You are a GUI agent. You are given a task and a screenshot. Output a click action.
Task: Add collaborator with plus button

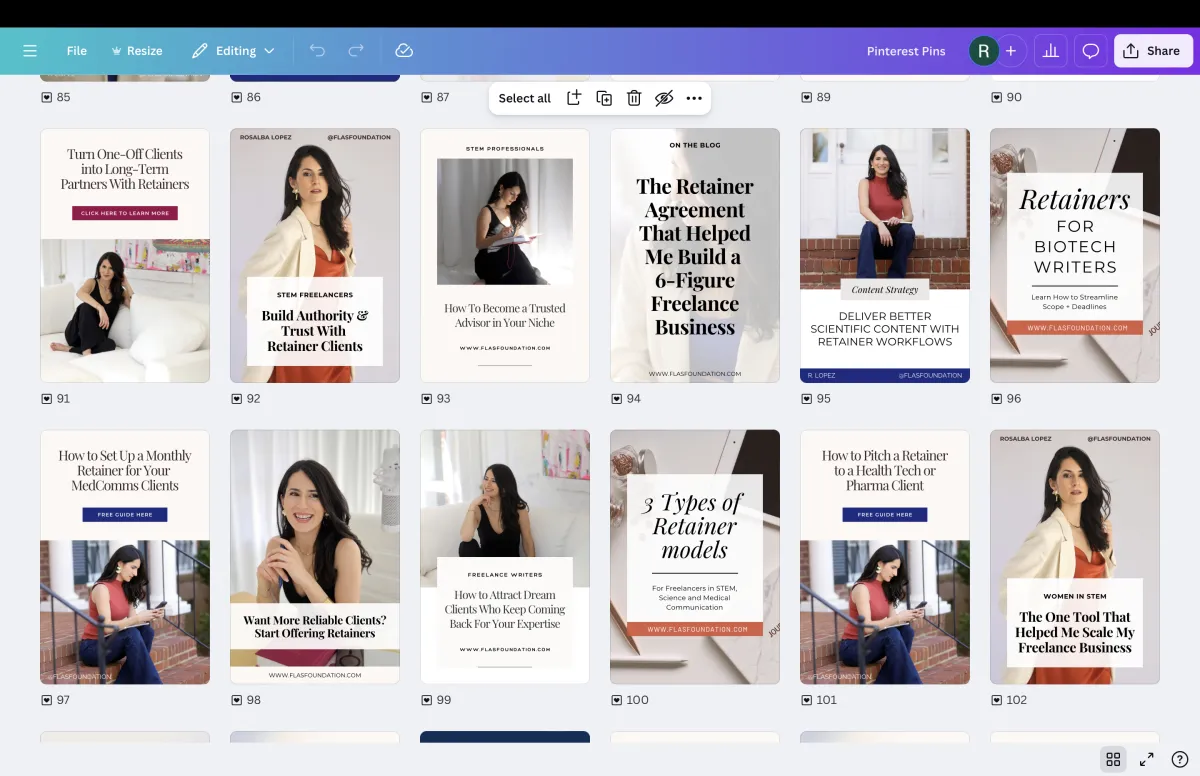tap(1011, 51)
